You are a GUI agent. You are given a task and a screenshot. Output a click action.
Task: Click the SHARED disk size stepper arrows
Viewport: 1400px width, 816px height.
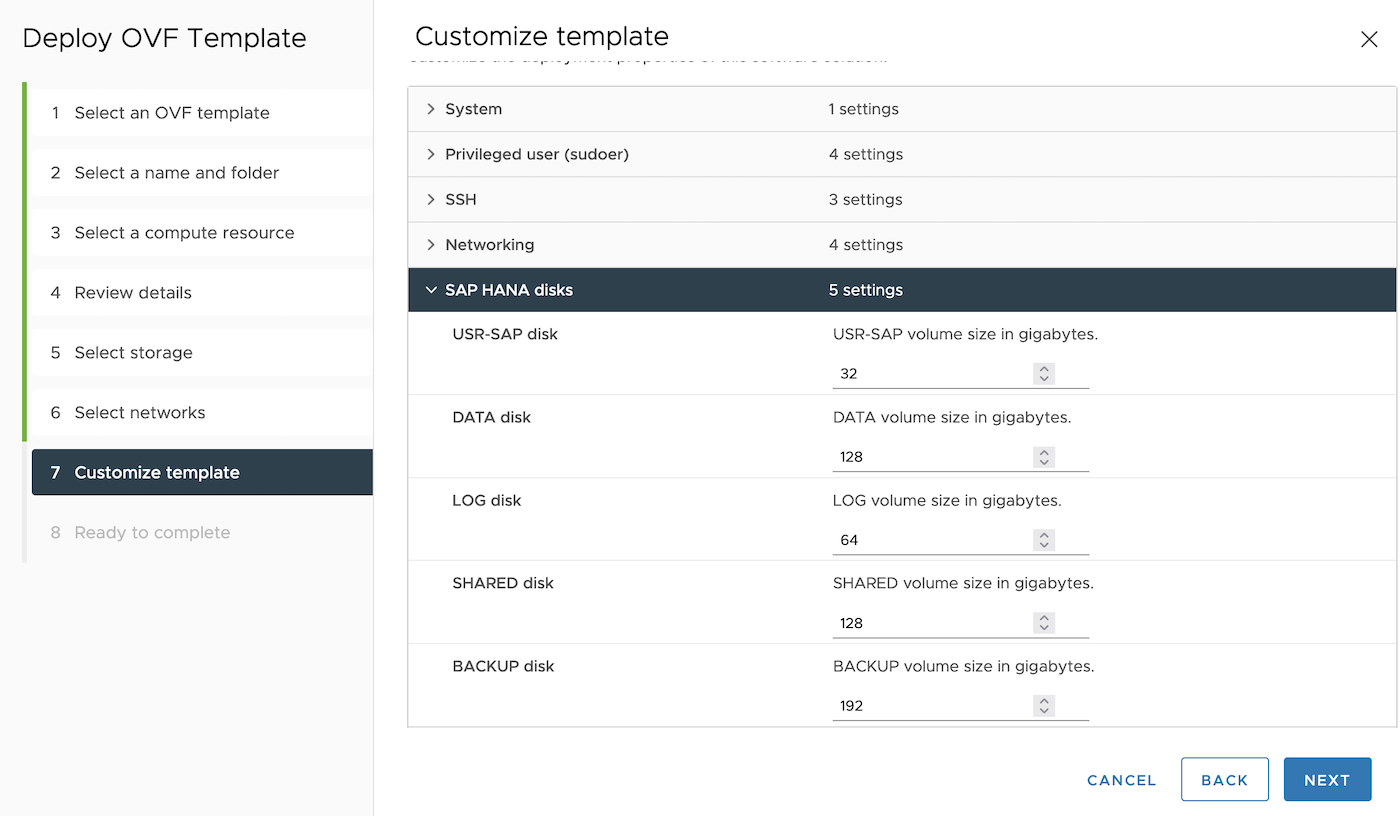tap(1044, 623)
